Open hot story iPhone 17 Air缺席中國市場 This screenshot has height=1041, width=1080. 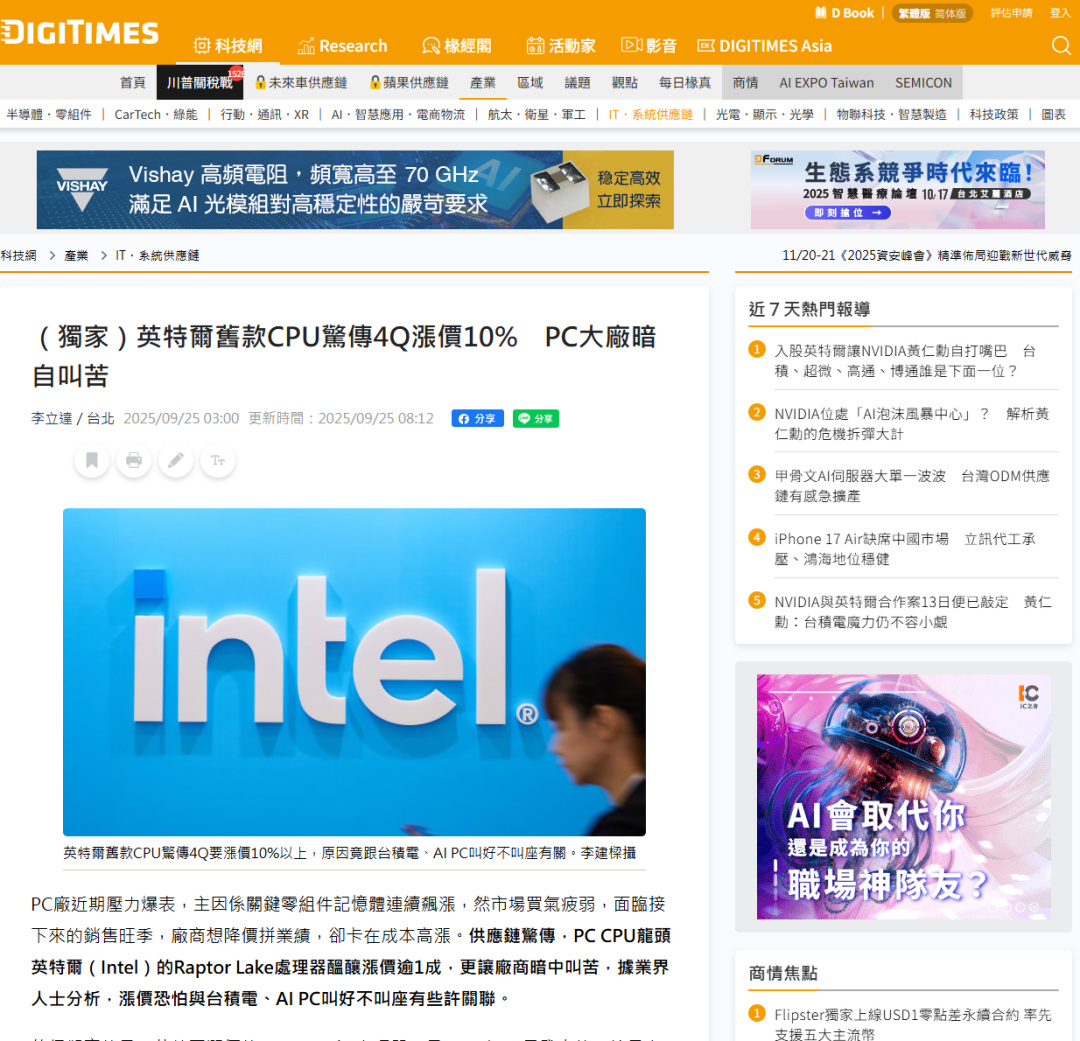point(904,548)
